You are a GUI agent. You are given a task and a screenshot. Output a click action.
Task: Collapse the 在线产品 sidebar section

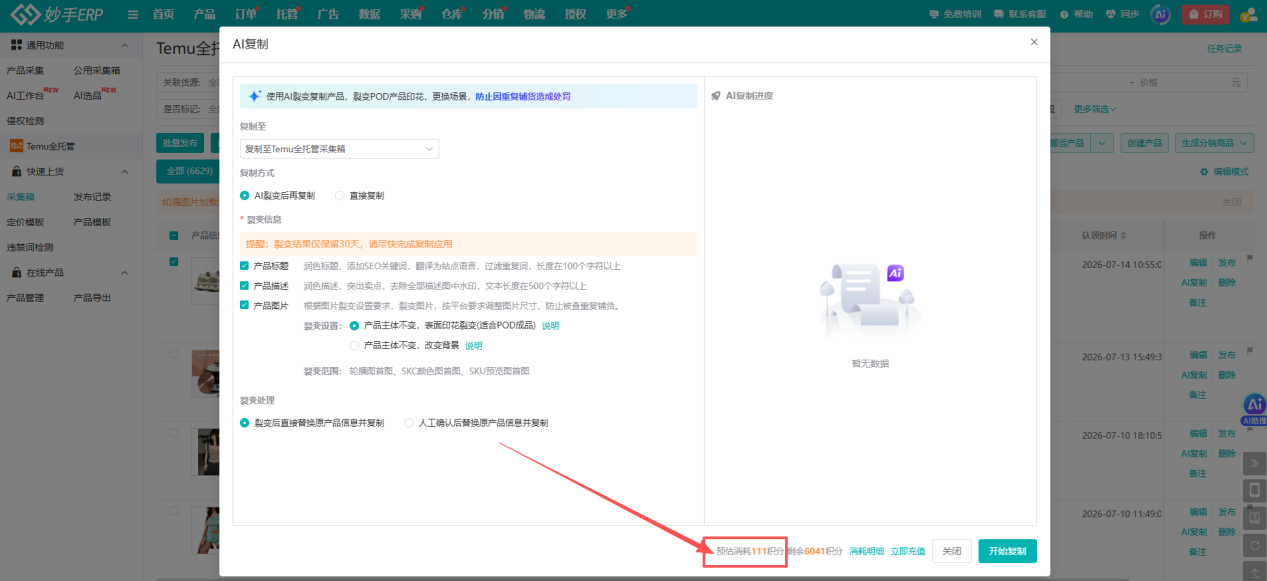124,272
